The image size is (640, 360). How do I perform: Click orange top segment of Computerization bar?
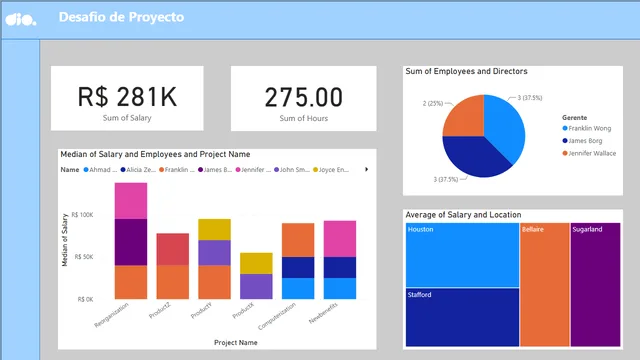pyautogui.click(x=298, y=240)
